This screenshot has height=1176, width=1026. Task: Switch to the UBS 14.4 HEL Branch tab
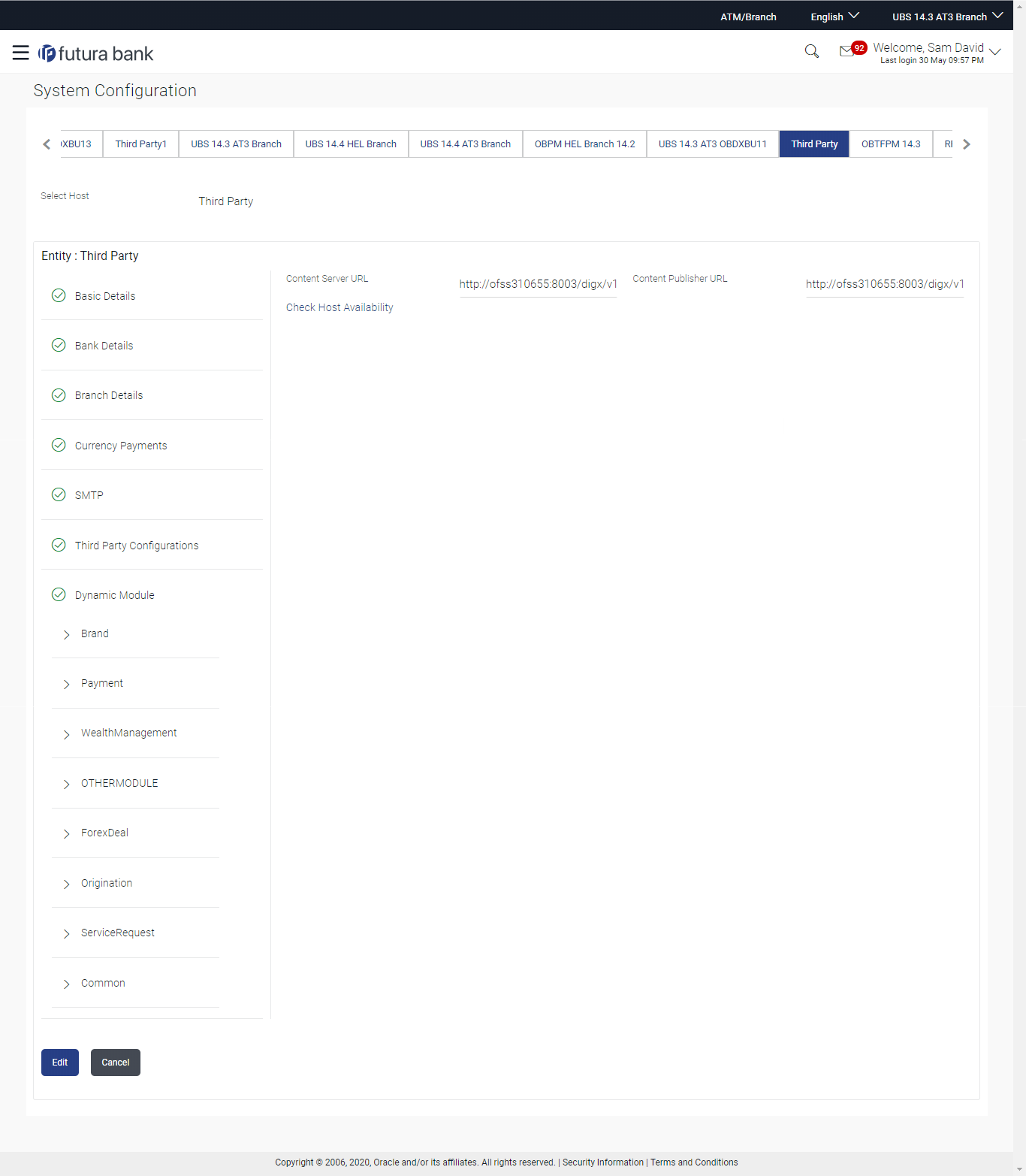tap(351, 144)
